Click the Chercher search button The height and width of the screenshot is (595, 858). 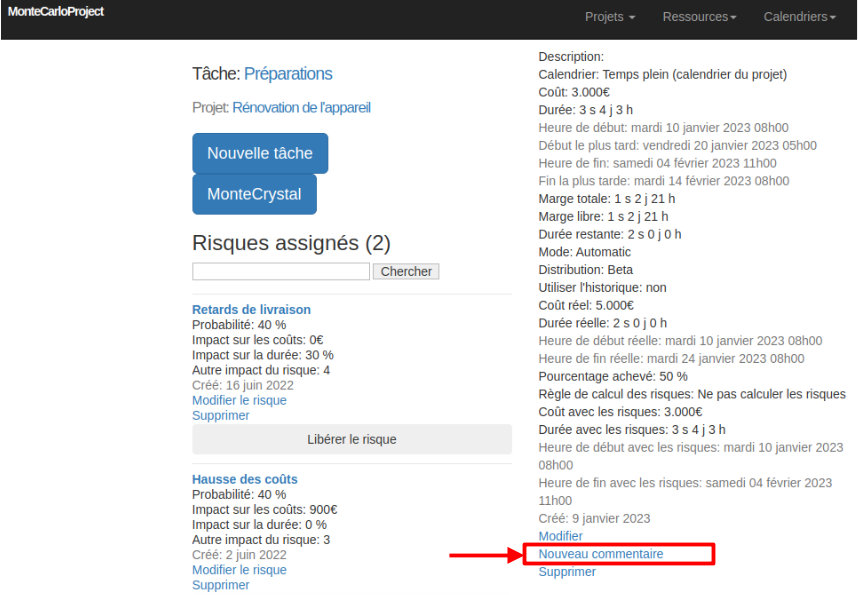point(405,271)
